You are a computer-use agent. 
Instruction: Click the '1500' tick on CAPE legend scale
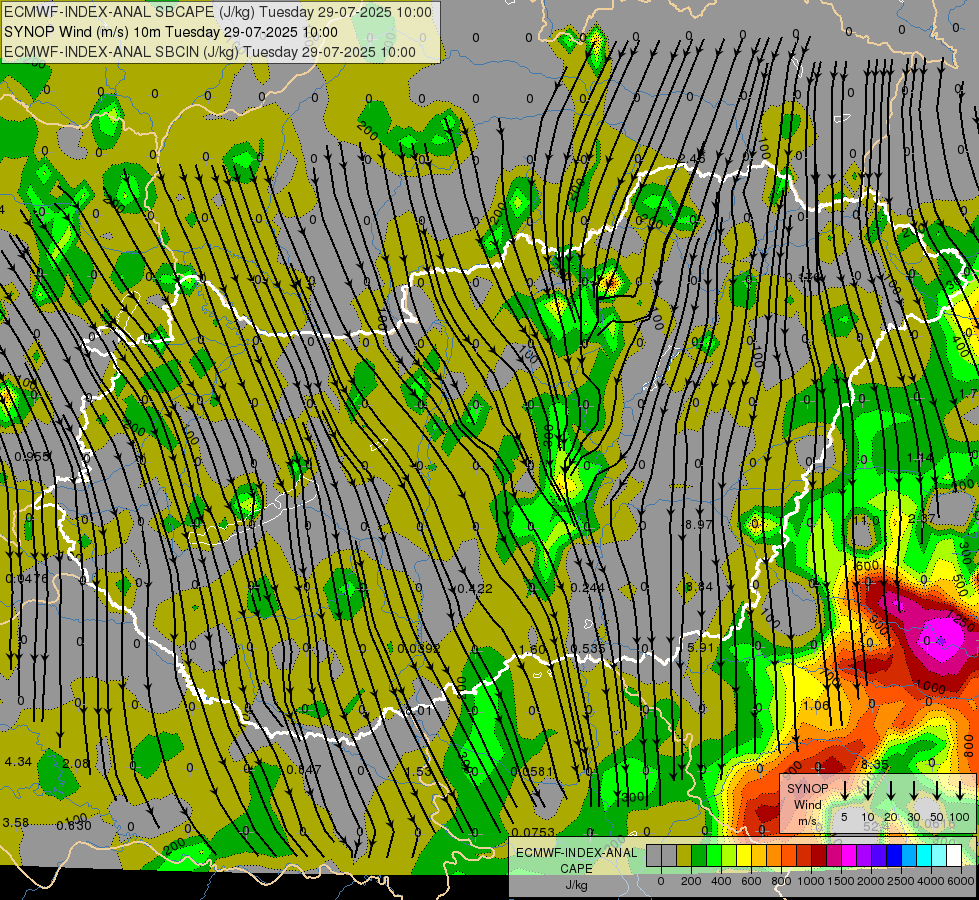click(841, 881)
